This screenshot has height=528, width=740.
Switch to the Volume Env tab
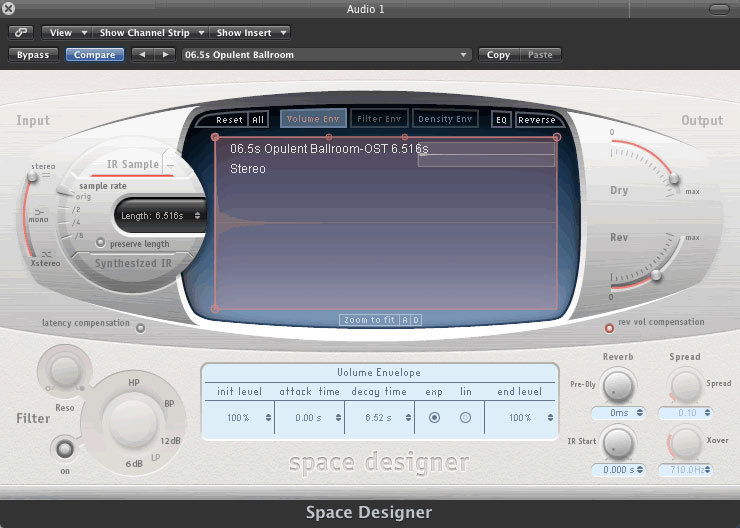(313, 119)
